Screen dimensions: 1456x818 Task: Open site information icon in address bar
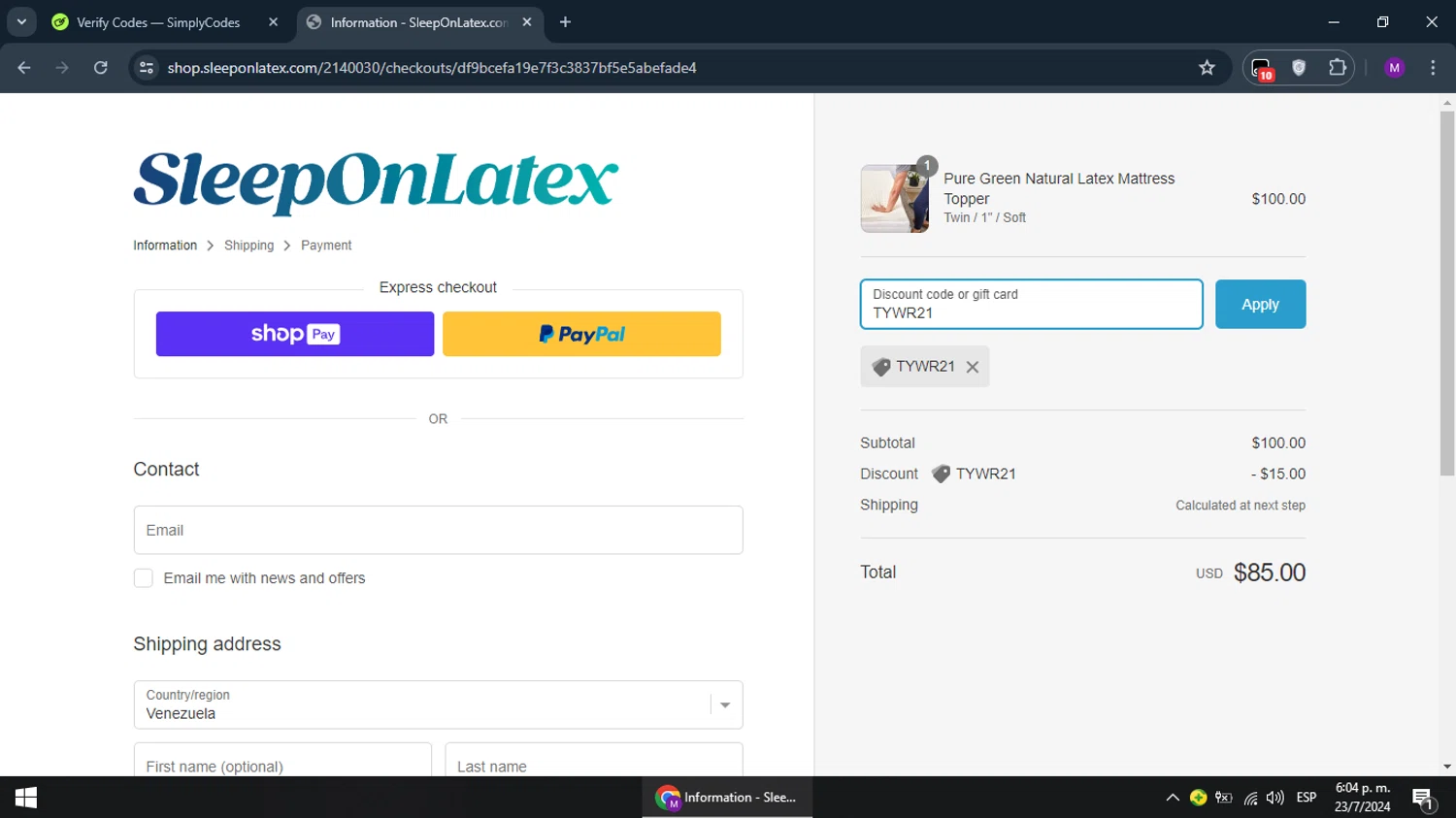click(147, 68)
